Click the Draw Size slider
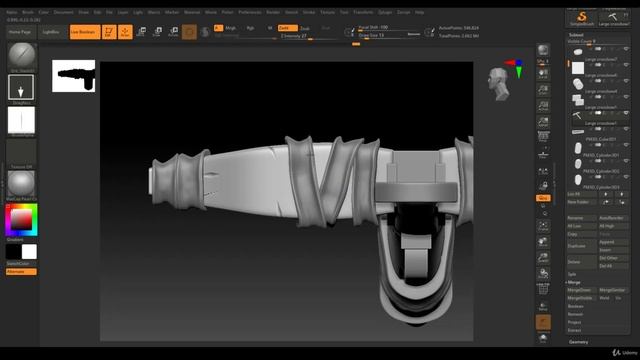640x360 pixels. [389, 36]
